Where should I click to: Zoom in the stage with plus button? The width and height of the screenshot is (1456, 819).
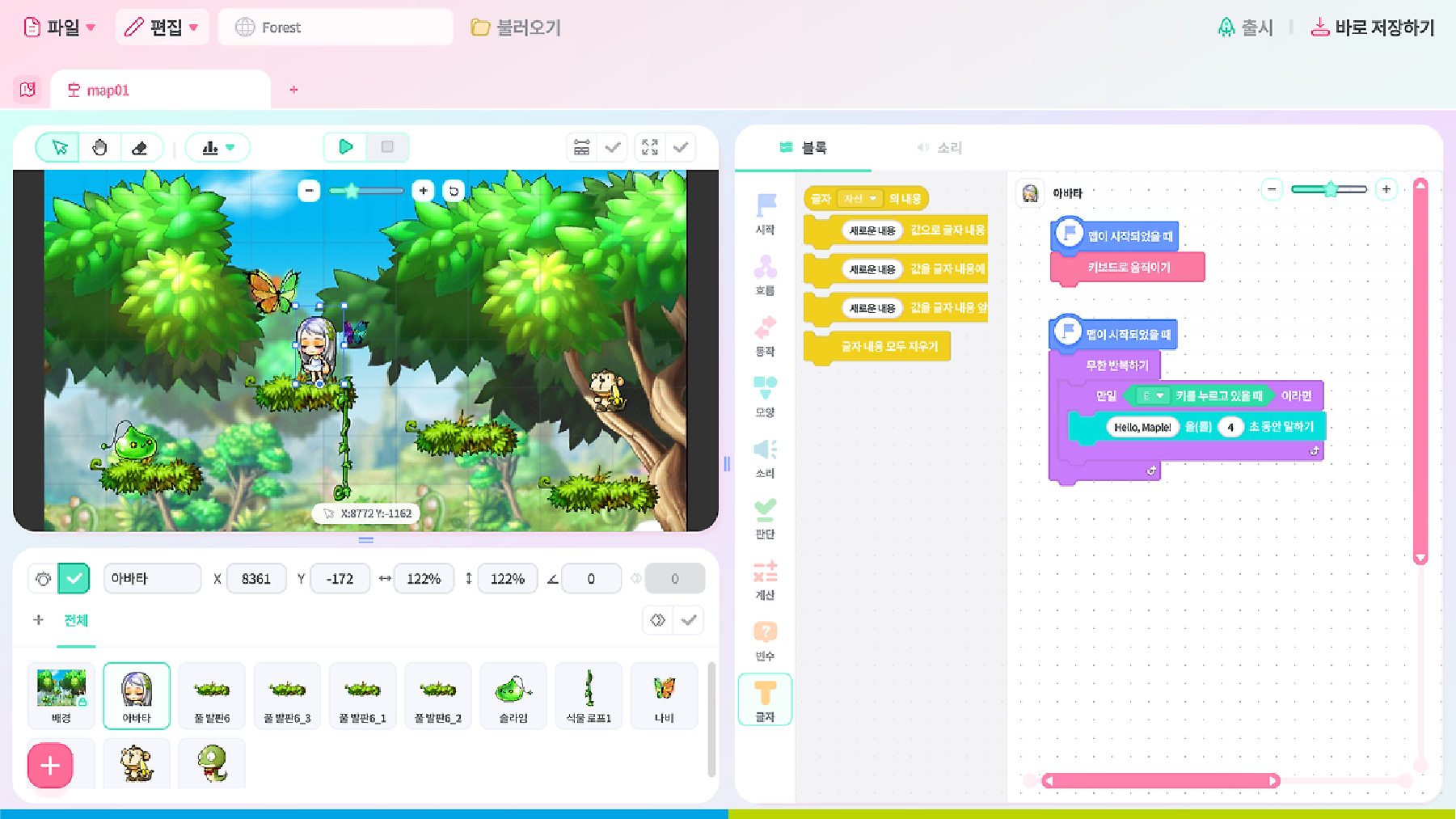coord(423,191)
